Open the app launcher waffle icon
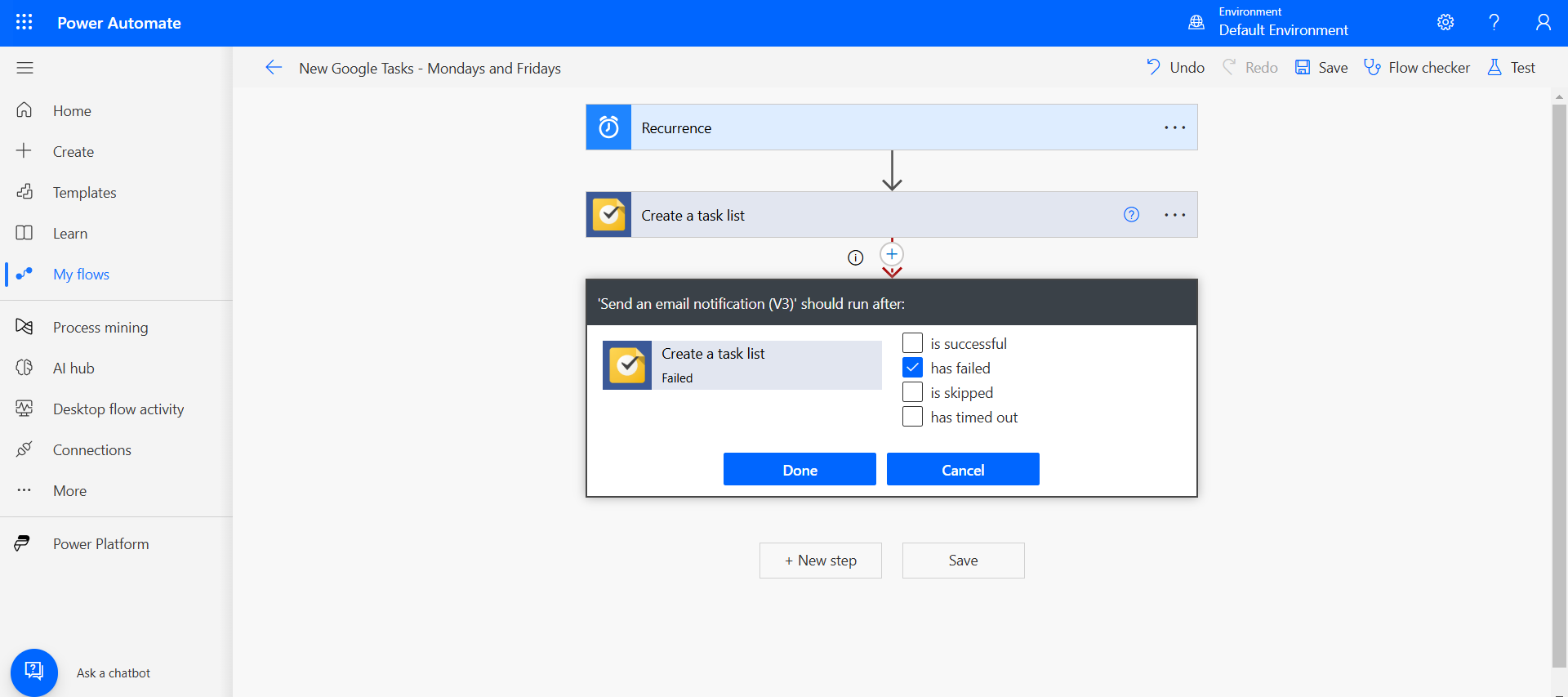 tap(24, 22)
